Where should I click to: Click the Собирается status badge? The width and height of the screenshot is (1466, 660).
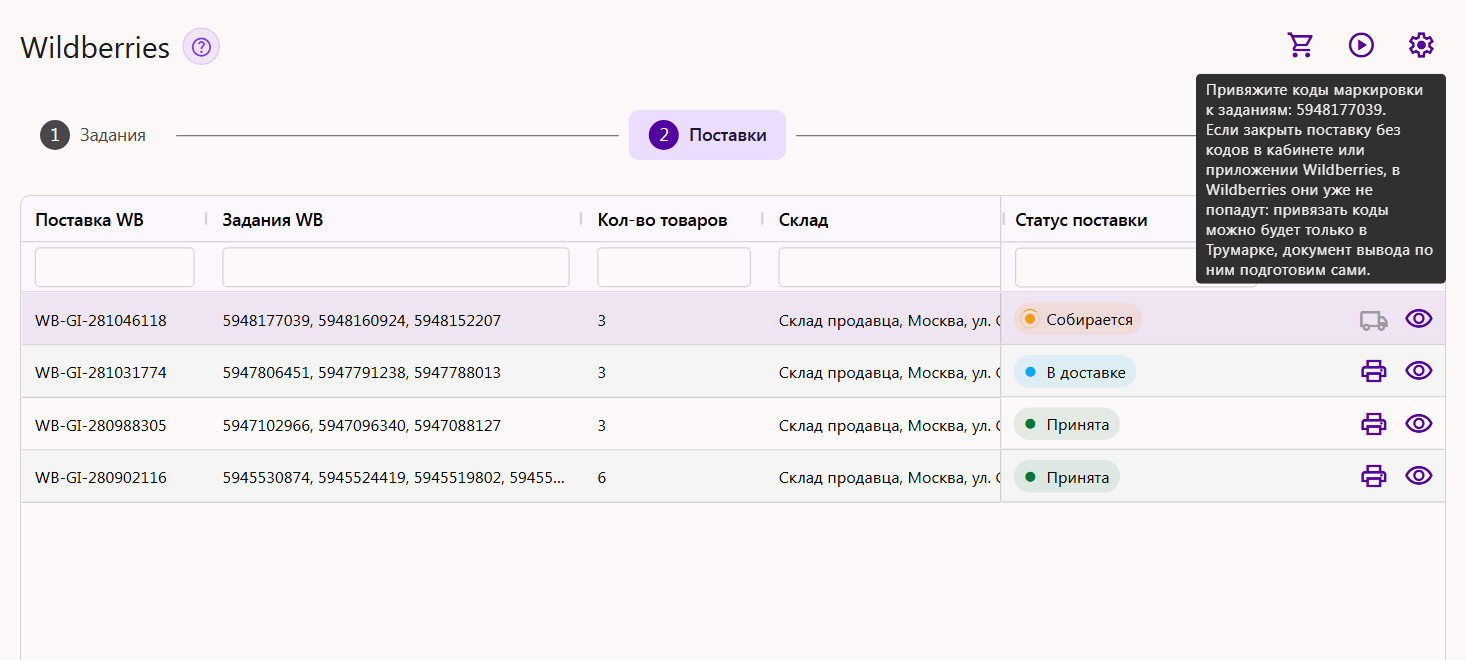click(1078, 319)
